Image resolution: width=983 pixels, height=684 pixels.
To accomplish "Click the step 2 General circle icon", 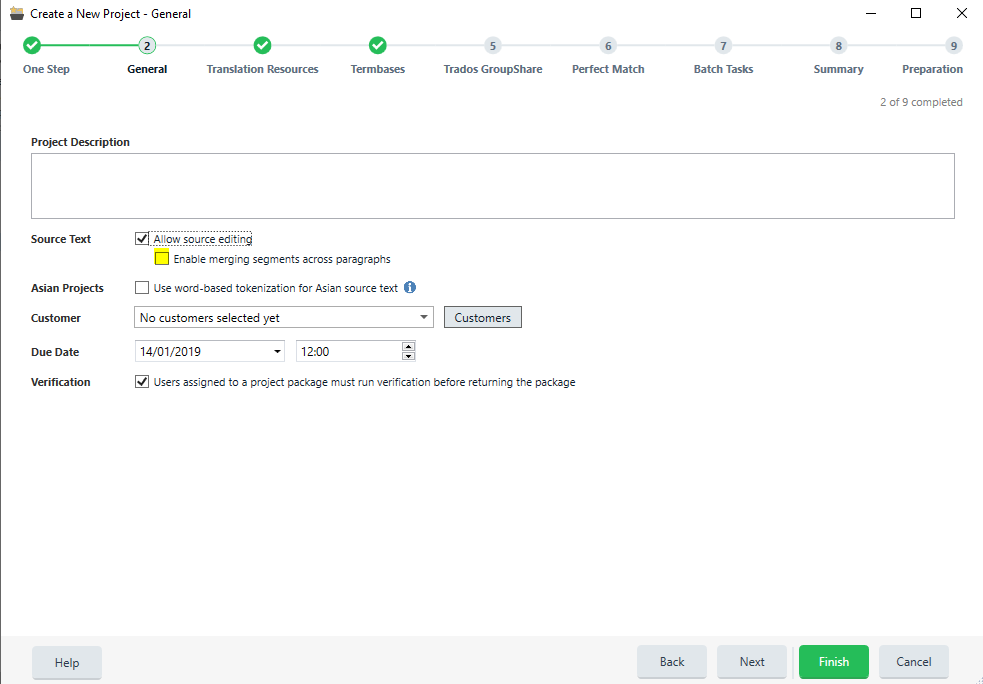I will [147, 45].
